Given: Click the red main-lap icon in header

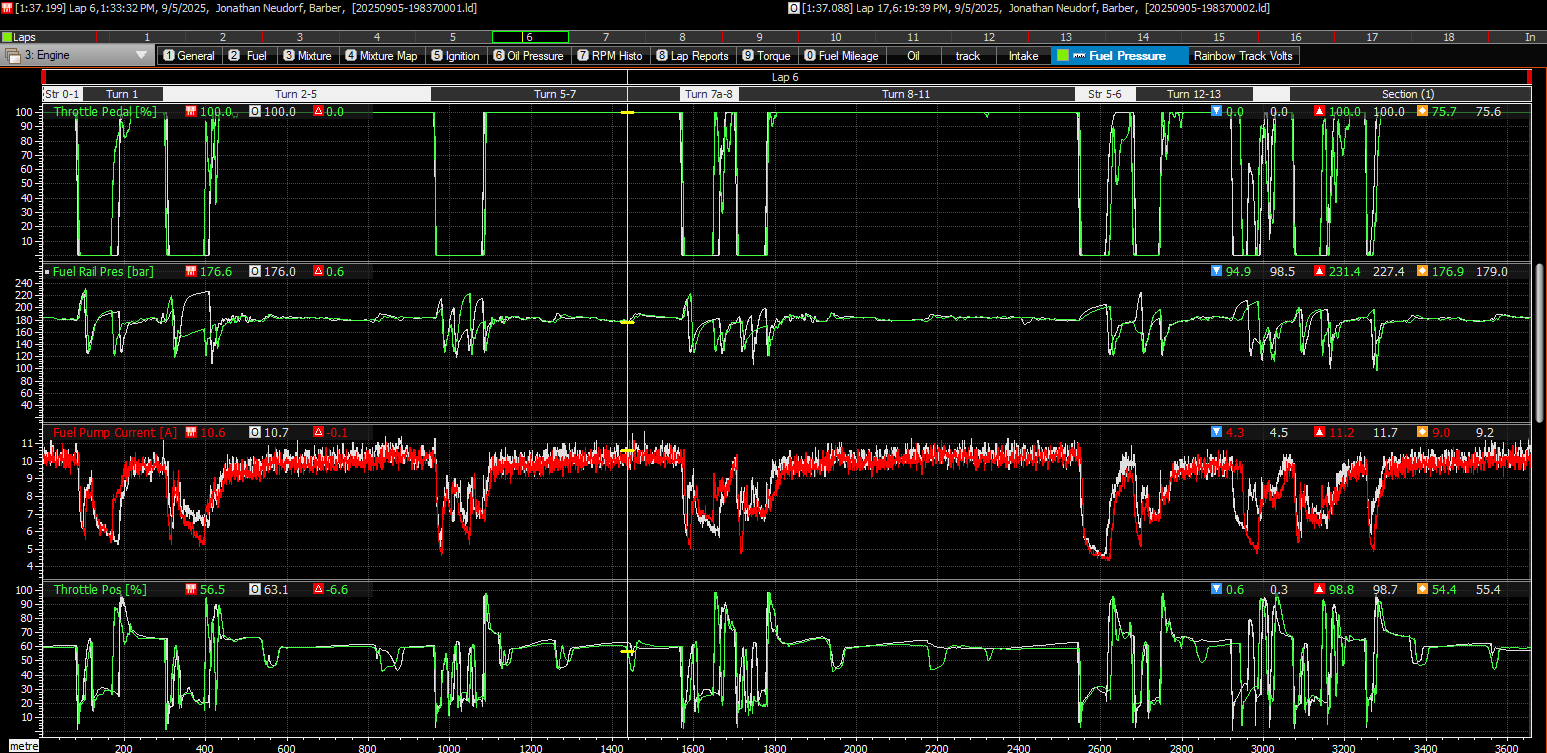Looking at the screenshot, I should (6, 7).
